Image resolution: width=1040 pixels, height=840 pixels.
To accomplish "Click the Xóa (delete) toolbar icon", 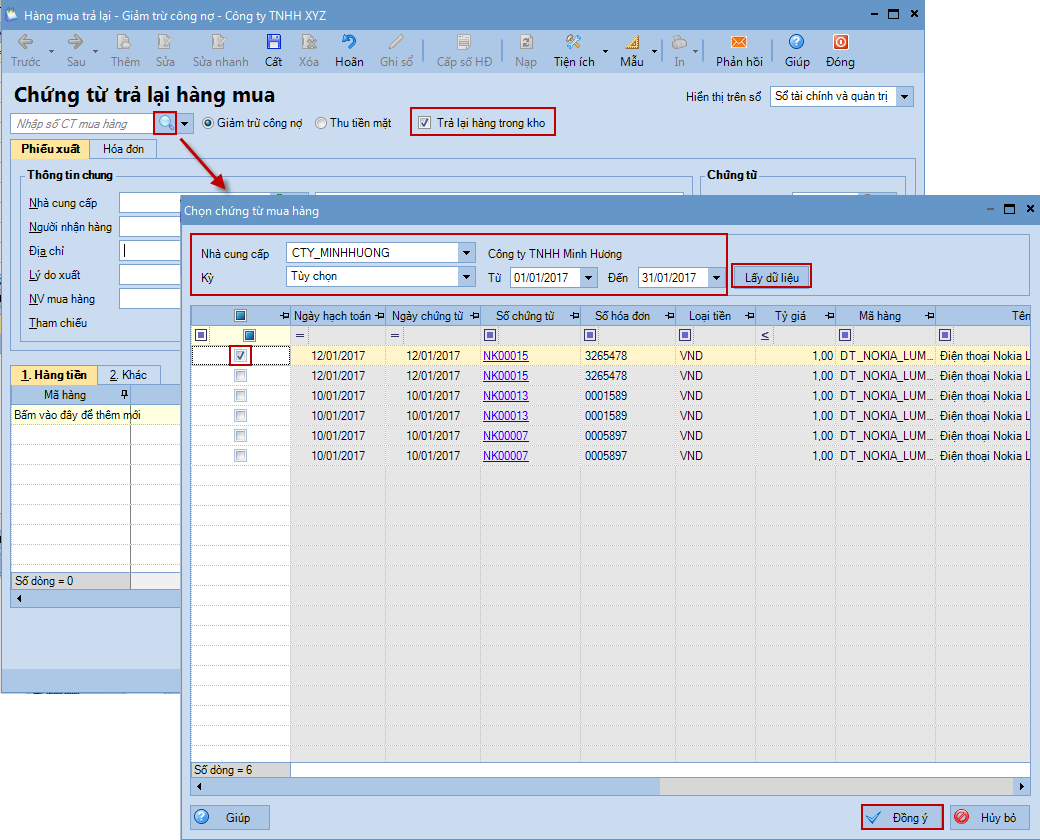I will [x=308, y=42].
